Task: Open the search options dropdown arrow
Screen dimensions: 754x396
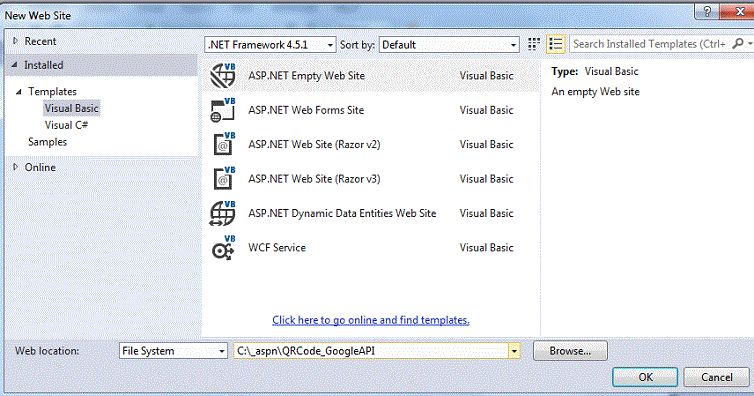Action: (x=750, y=44)
